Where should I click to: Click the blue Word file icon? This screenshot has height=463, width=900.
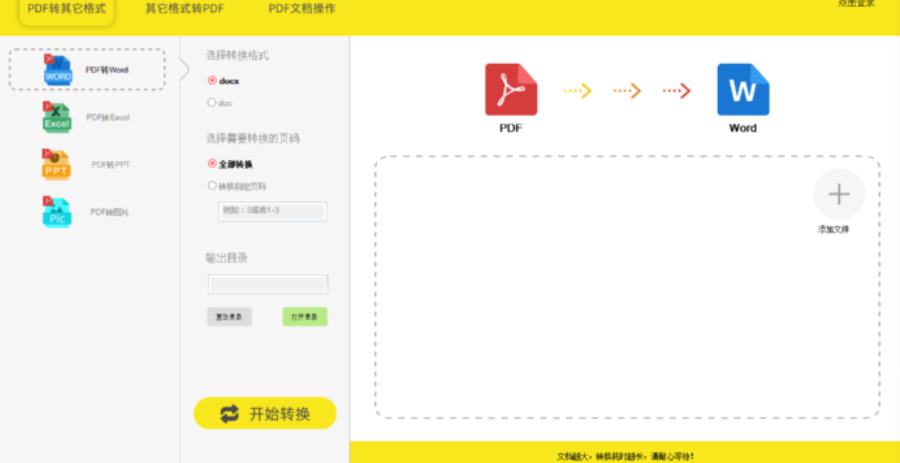click(x=743, y=90)
